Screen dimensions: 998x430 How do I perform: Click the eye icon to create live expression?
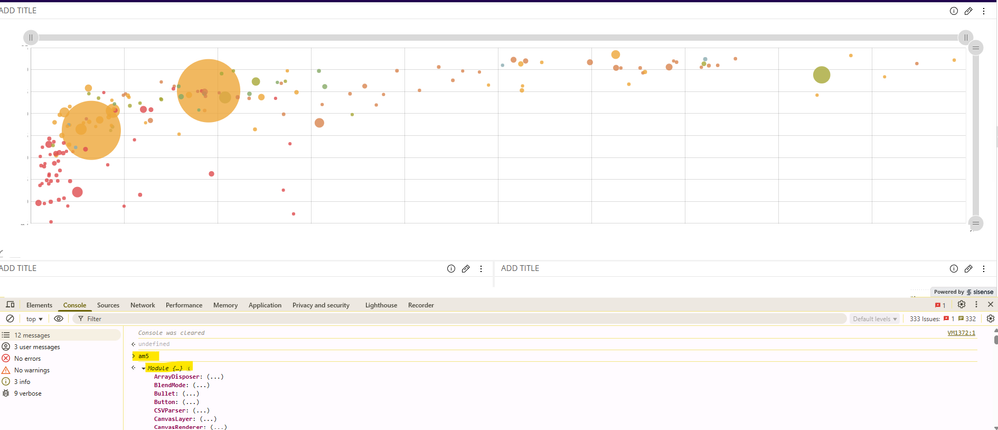coord(59,319)
